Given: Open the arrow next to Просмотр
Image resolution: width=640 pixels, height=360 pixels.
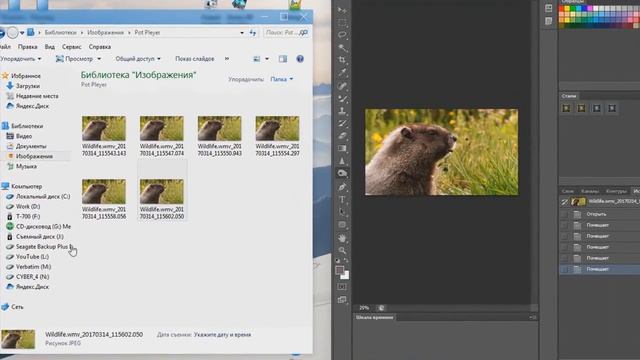Looking at the screenshot, I should (x=99, y=59).
